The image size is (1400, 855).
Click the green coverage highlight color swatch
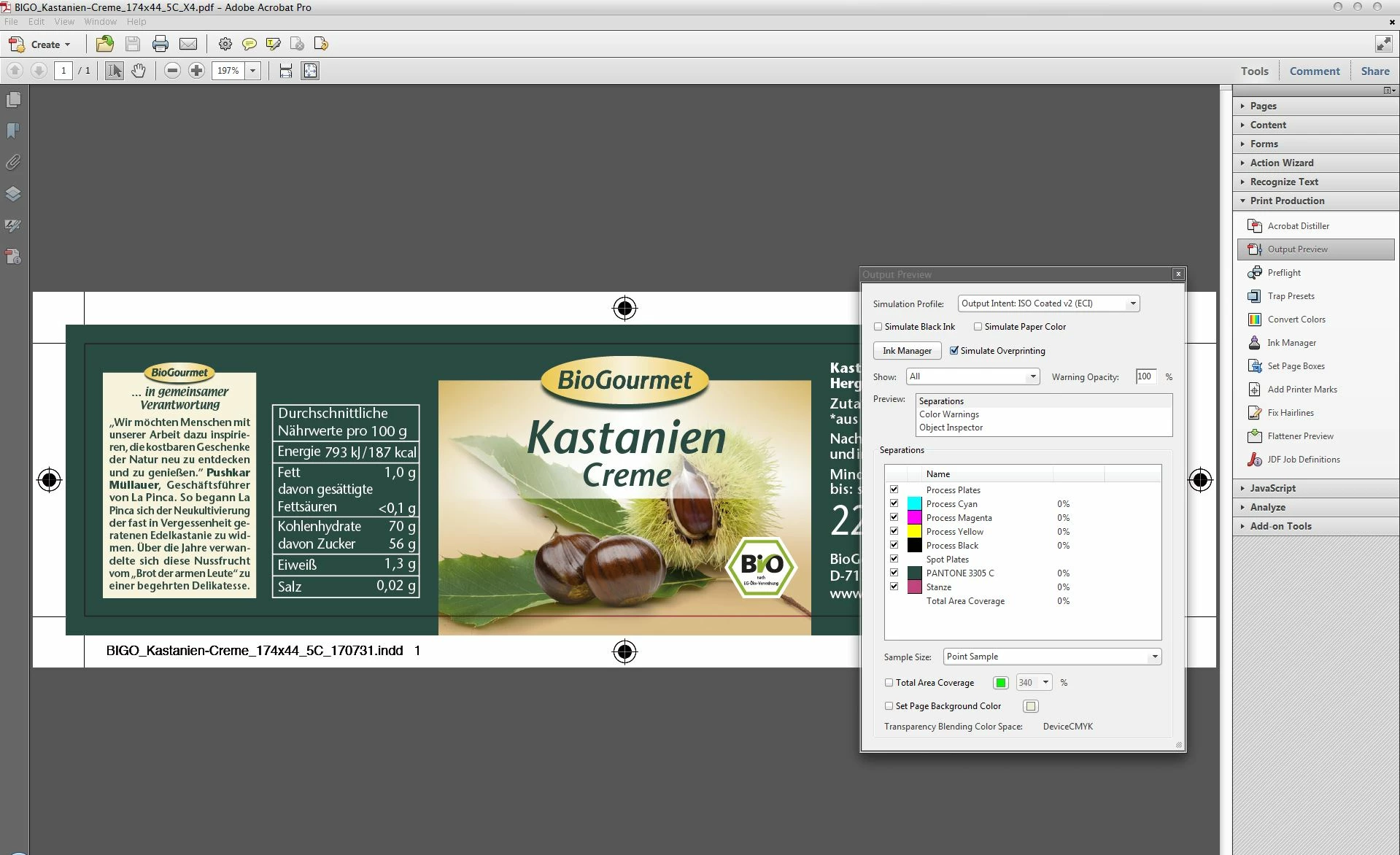(x=1001, y=683)
